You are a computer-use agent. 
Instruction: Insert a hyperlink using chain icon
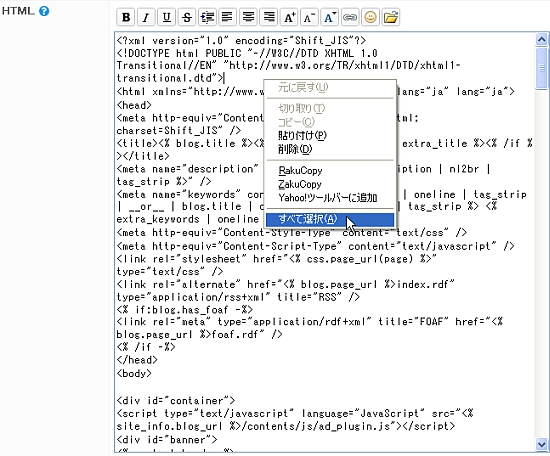(350, 17)
